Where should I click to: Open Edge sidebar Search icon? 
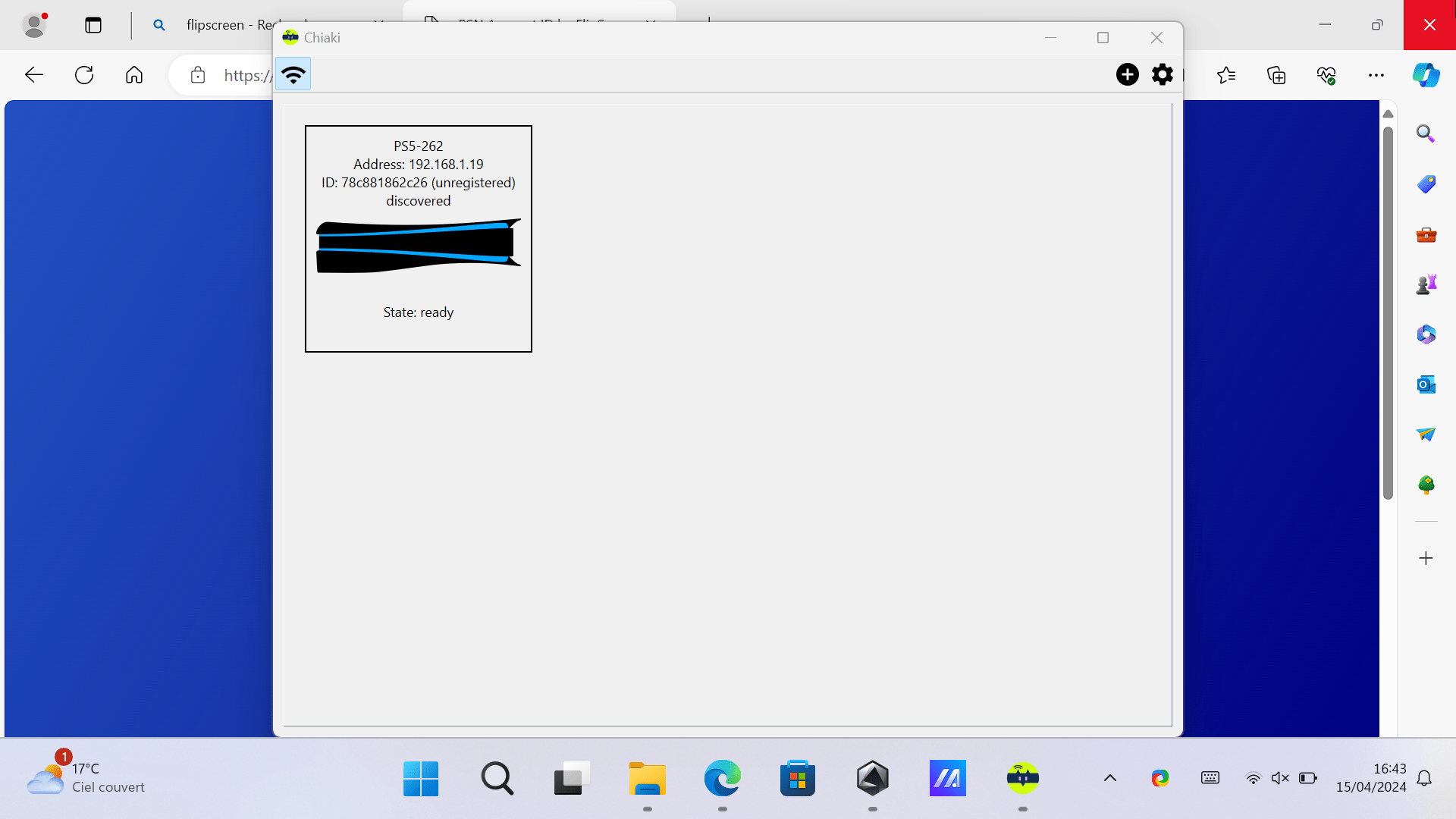[x=1426, y=134]
